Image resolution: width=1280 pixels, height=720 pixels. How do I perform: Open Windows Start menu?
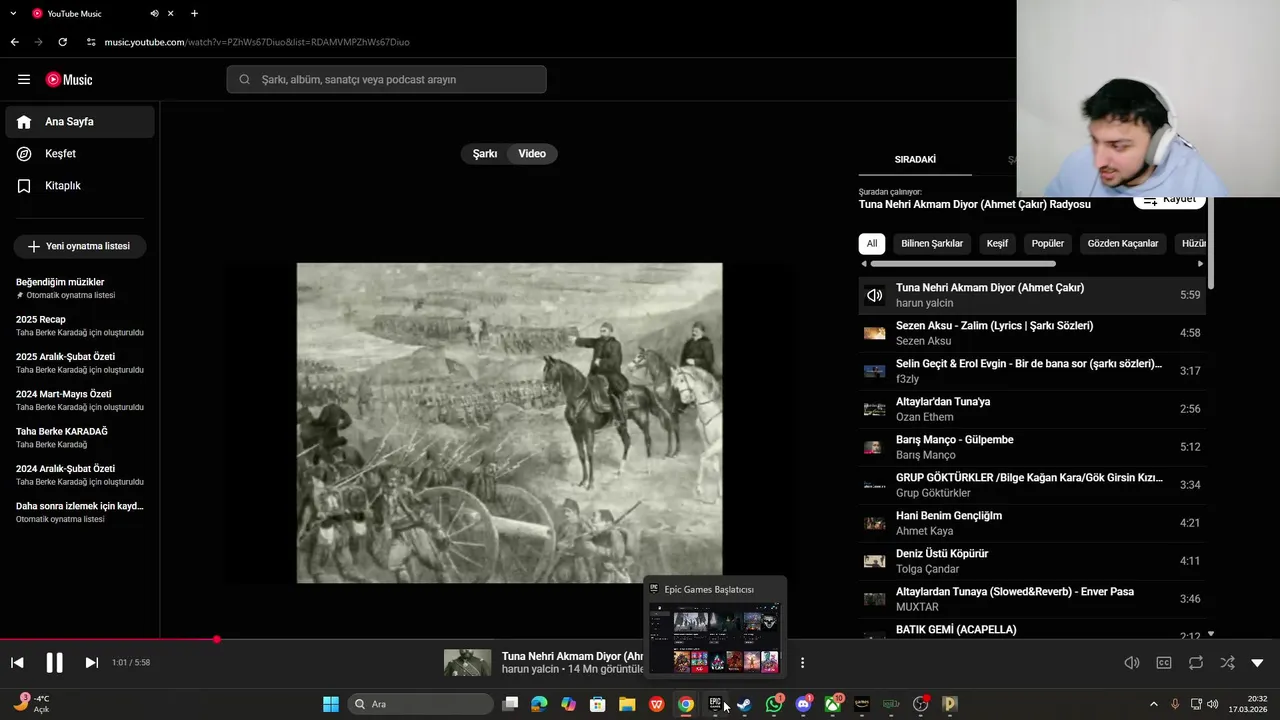(331, 704)
